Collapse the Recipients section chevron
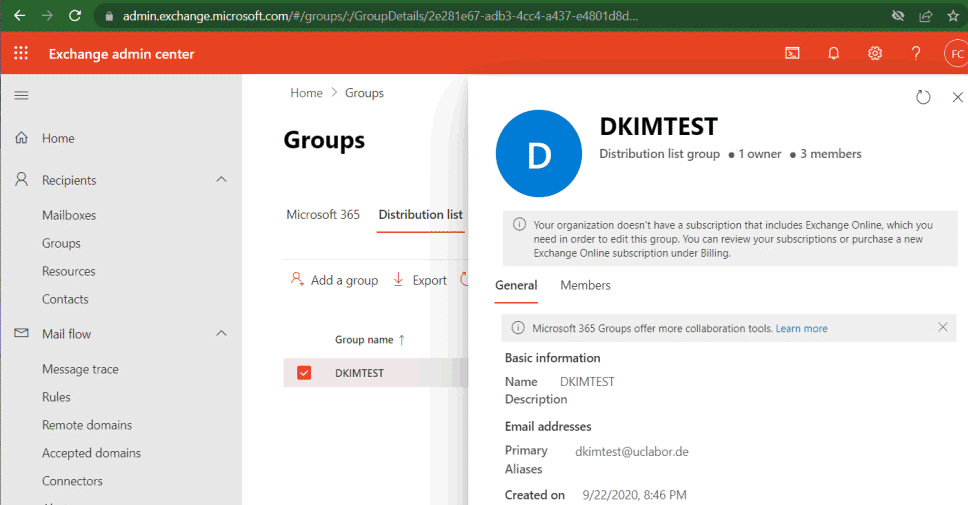The width and height of the screenshot is (968, 505). [x=222, y=180]
